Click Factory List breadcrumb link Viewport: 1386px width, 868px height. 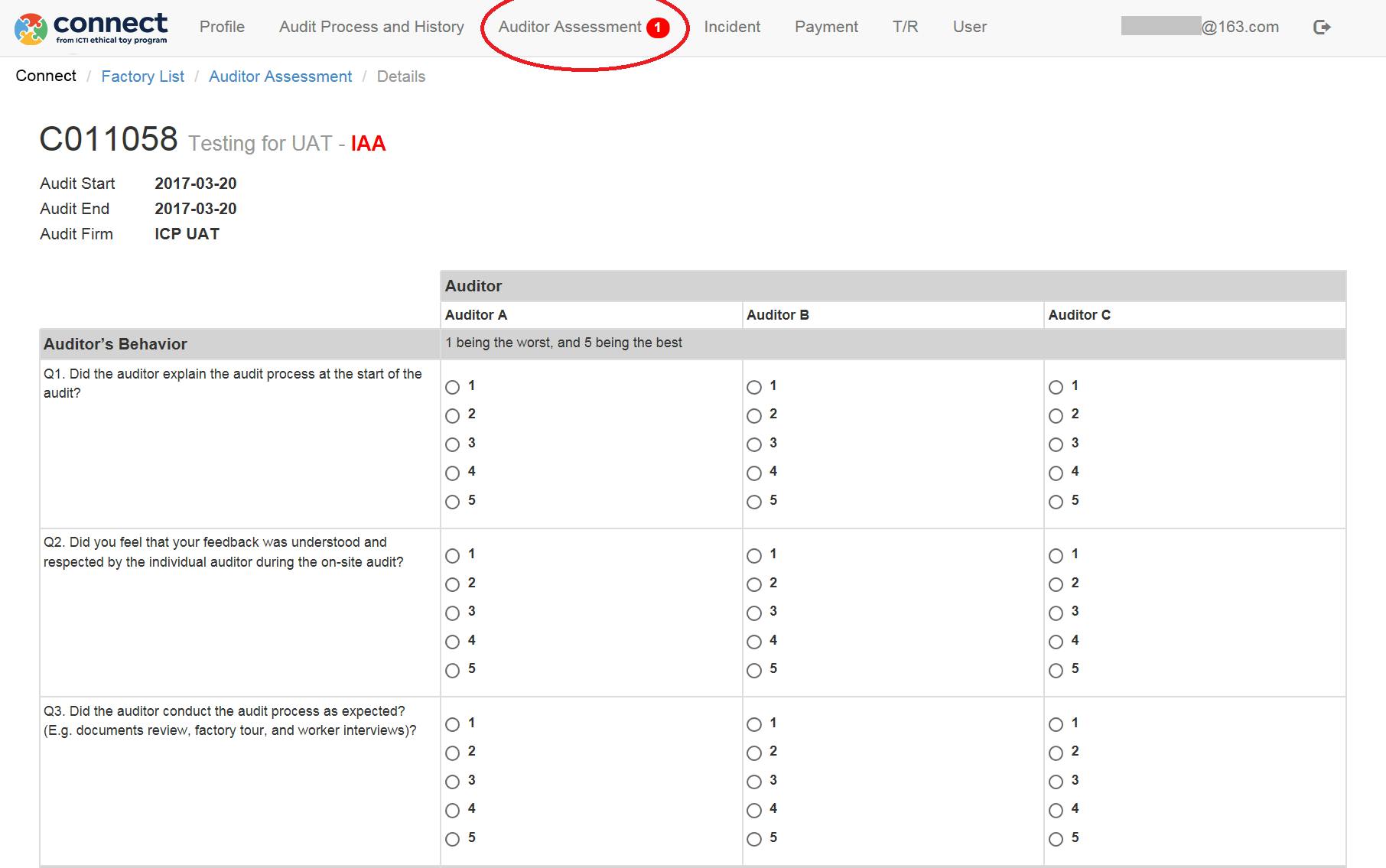142,76
